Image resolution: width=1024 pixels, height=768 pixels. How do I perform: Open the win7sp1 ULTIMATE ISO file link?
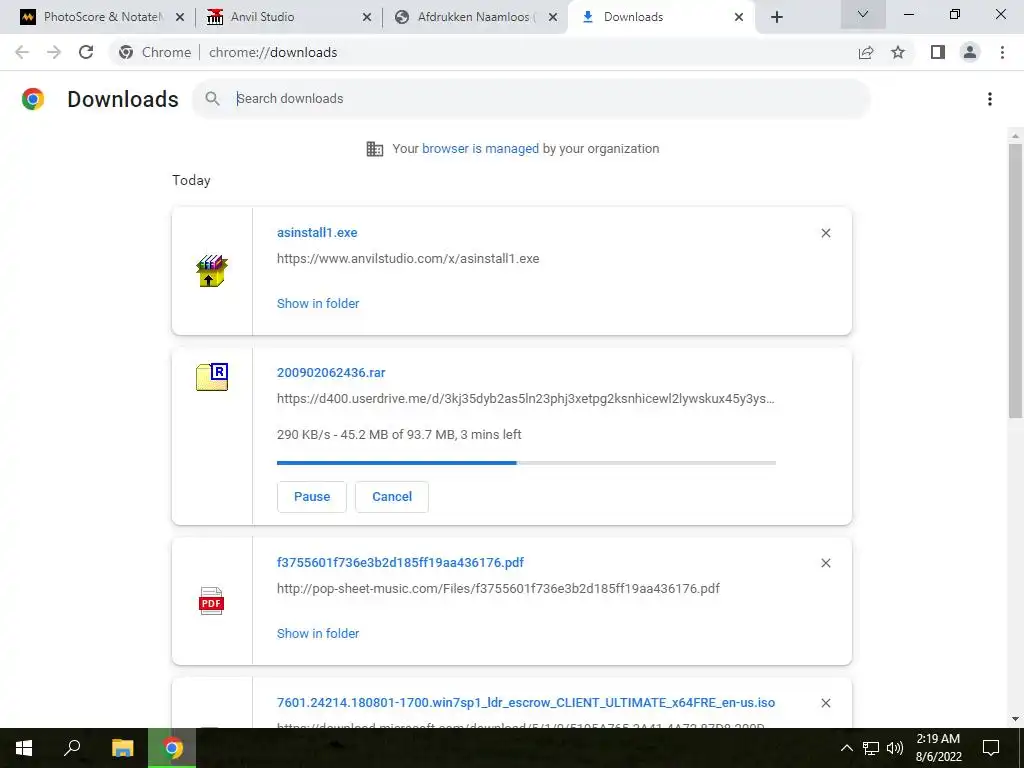tap(526, 703)
